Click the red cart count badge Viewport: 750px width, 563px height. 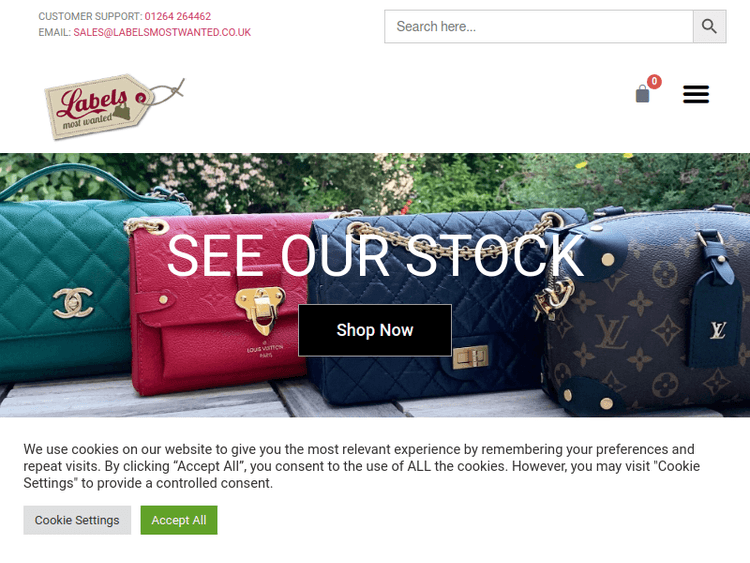pyautogui.click(x=654, y=81)
